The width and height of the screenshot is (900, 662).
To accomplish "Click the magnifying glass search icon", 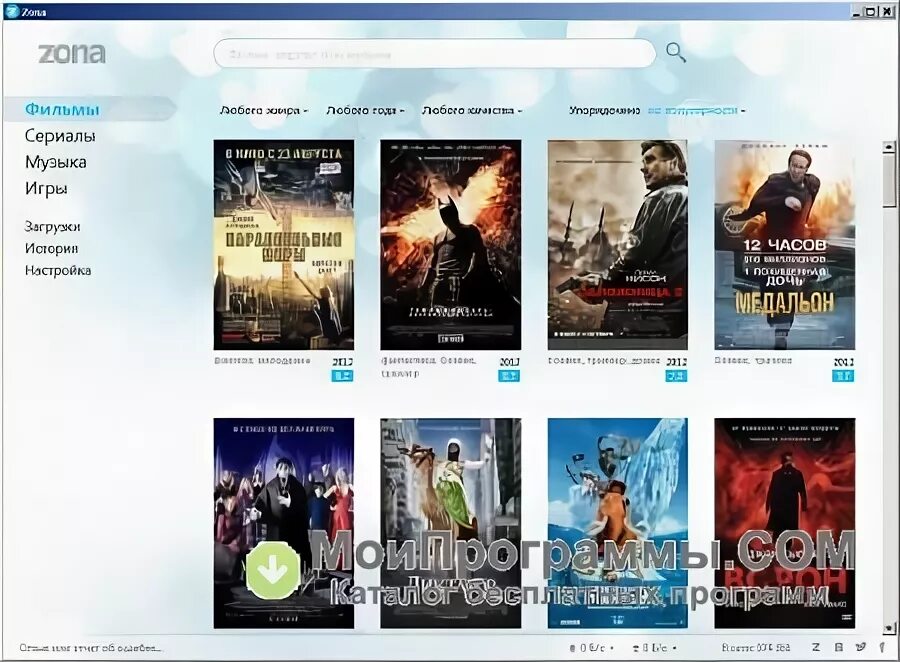I will (x=676, y=53).
